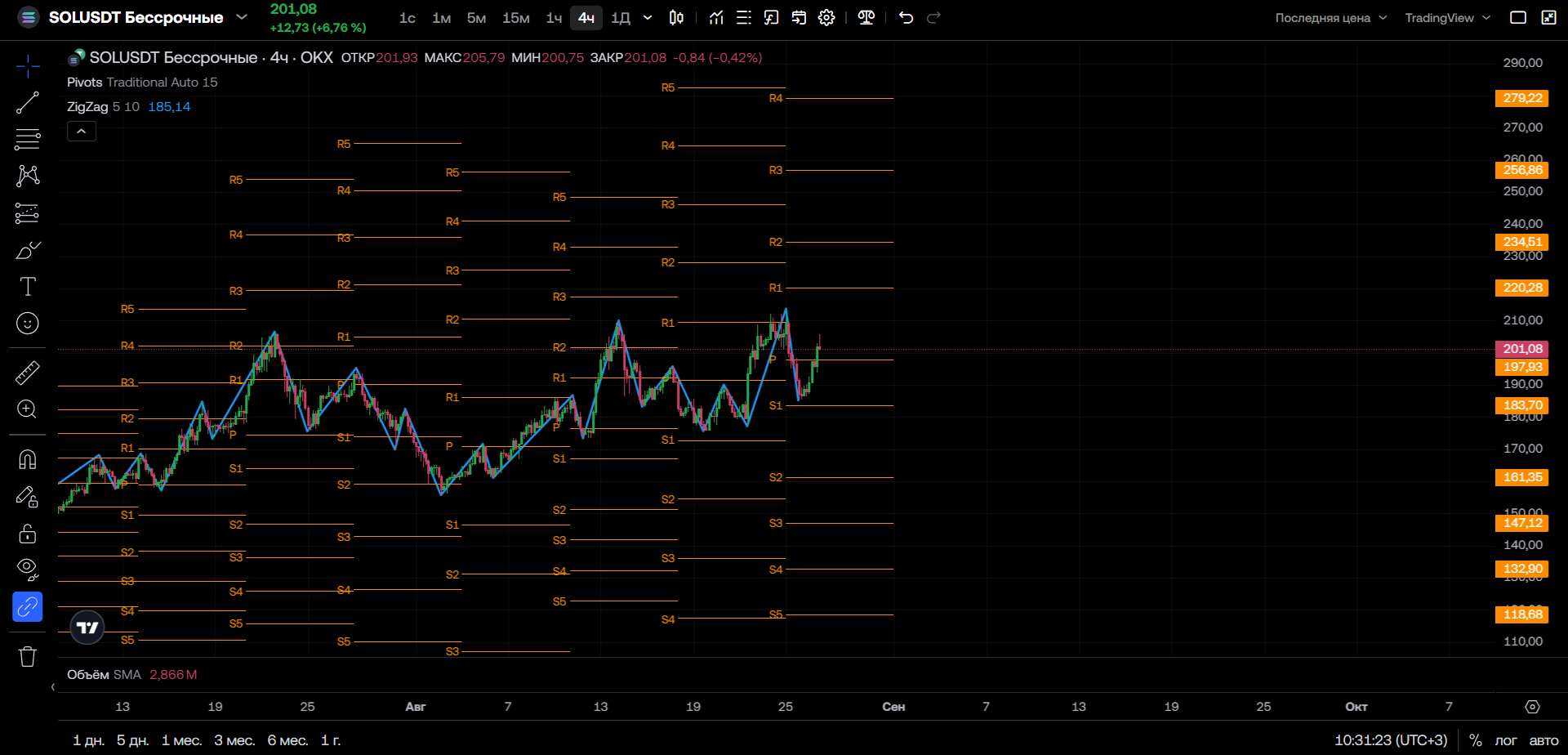Pick the text annotation tool
The width and height of the screenshot is (1568, 755).
coord(27,286)
